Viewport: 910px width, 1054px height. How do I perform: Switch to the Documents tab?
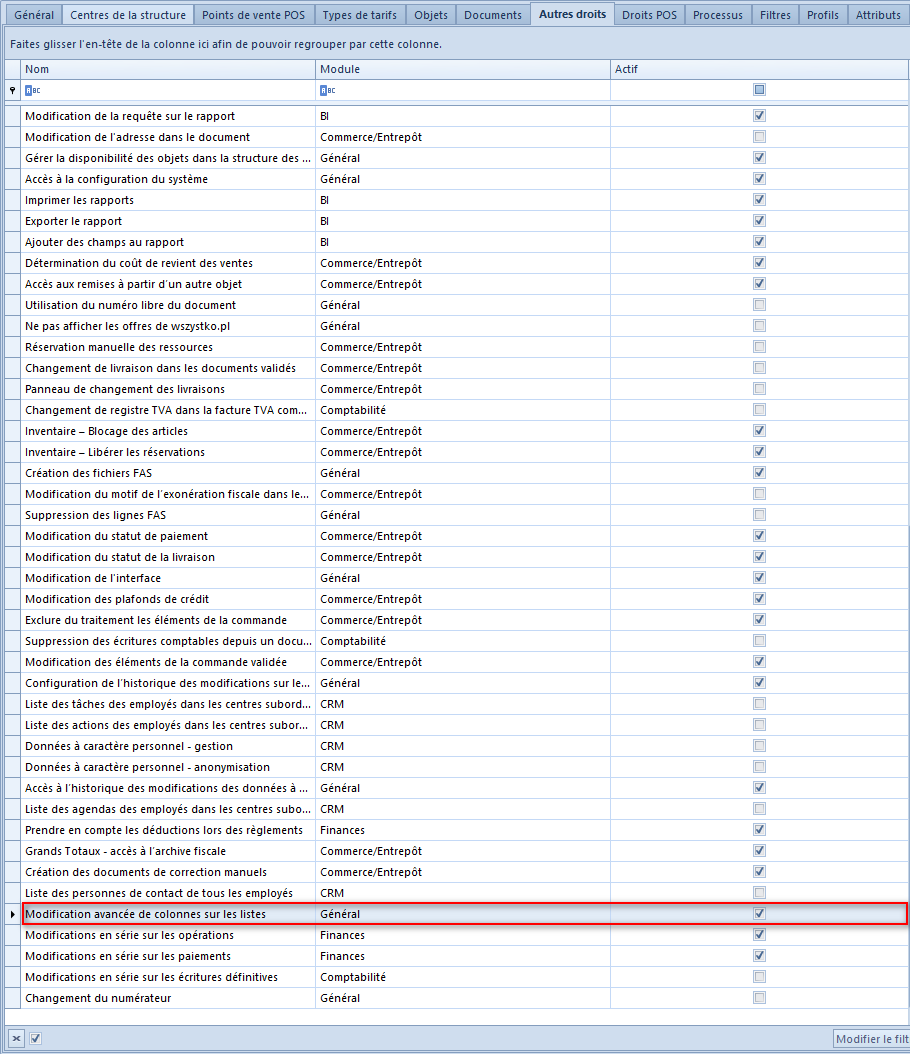[493, 15]
